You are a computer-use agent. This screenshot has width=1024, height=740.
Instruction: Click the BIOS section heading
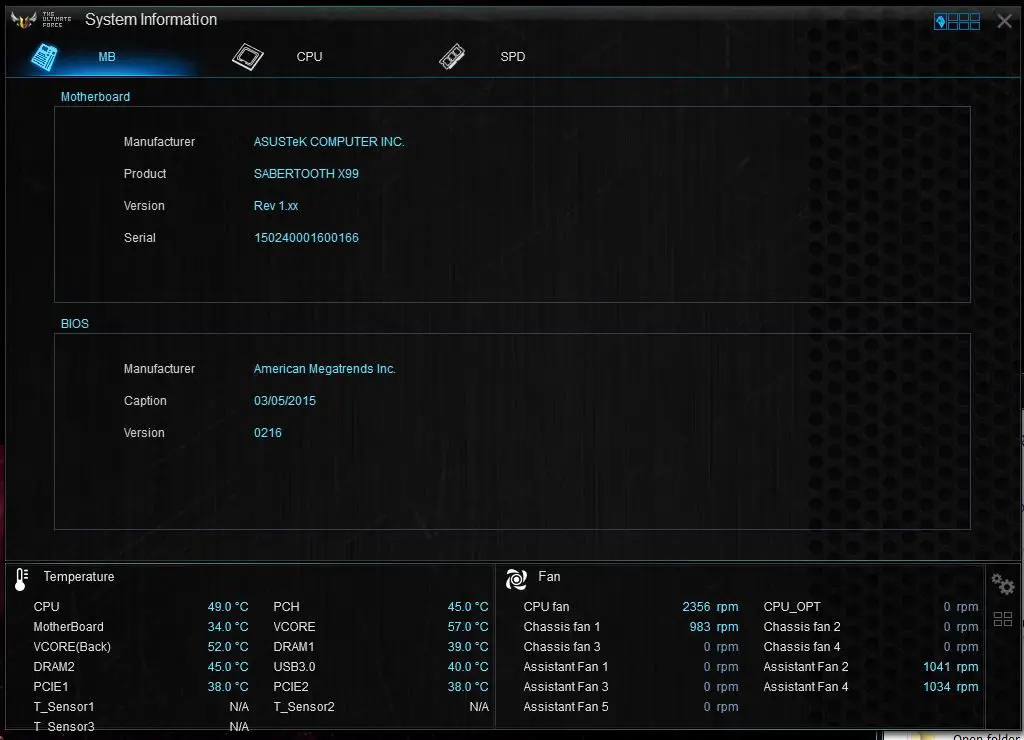pos(74,324)
